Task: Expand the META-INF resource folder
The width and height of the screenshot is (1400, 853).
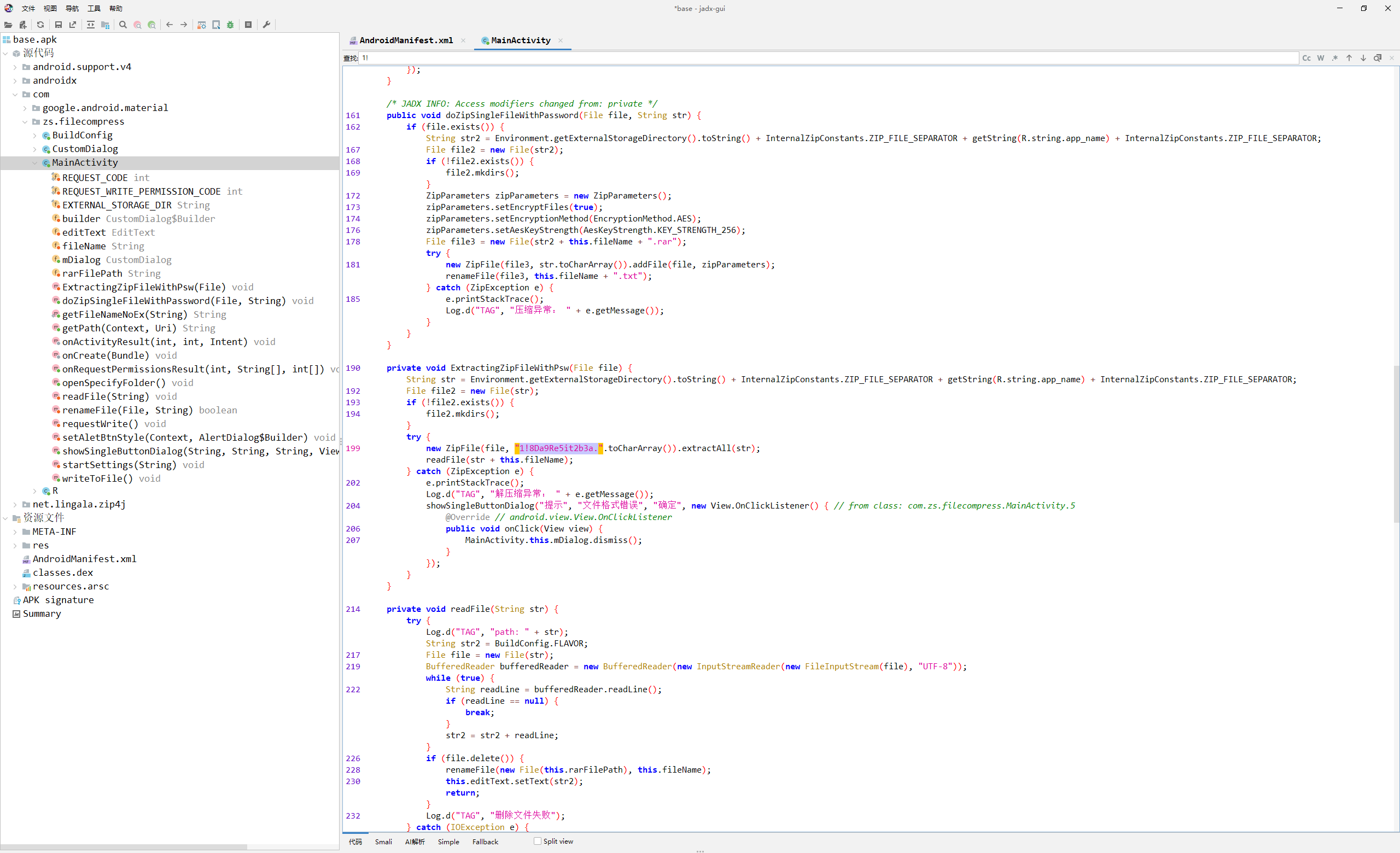Action: click(15, 531)
